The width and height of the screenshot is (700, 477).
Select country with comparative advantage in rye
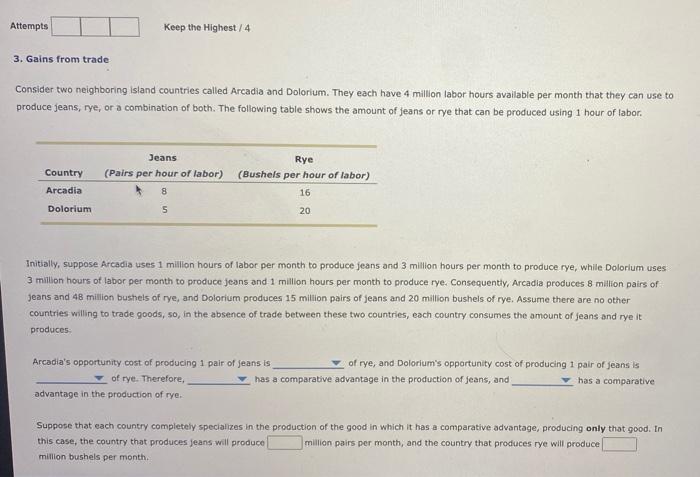click(x=542, y=381)
